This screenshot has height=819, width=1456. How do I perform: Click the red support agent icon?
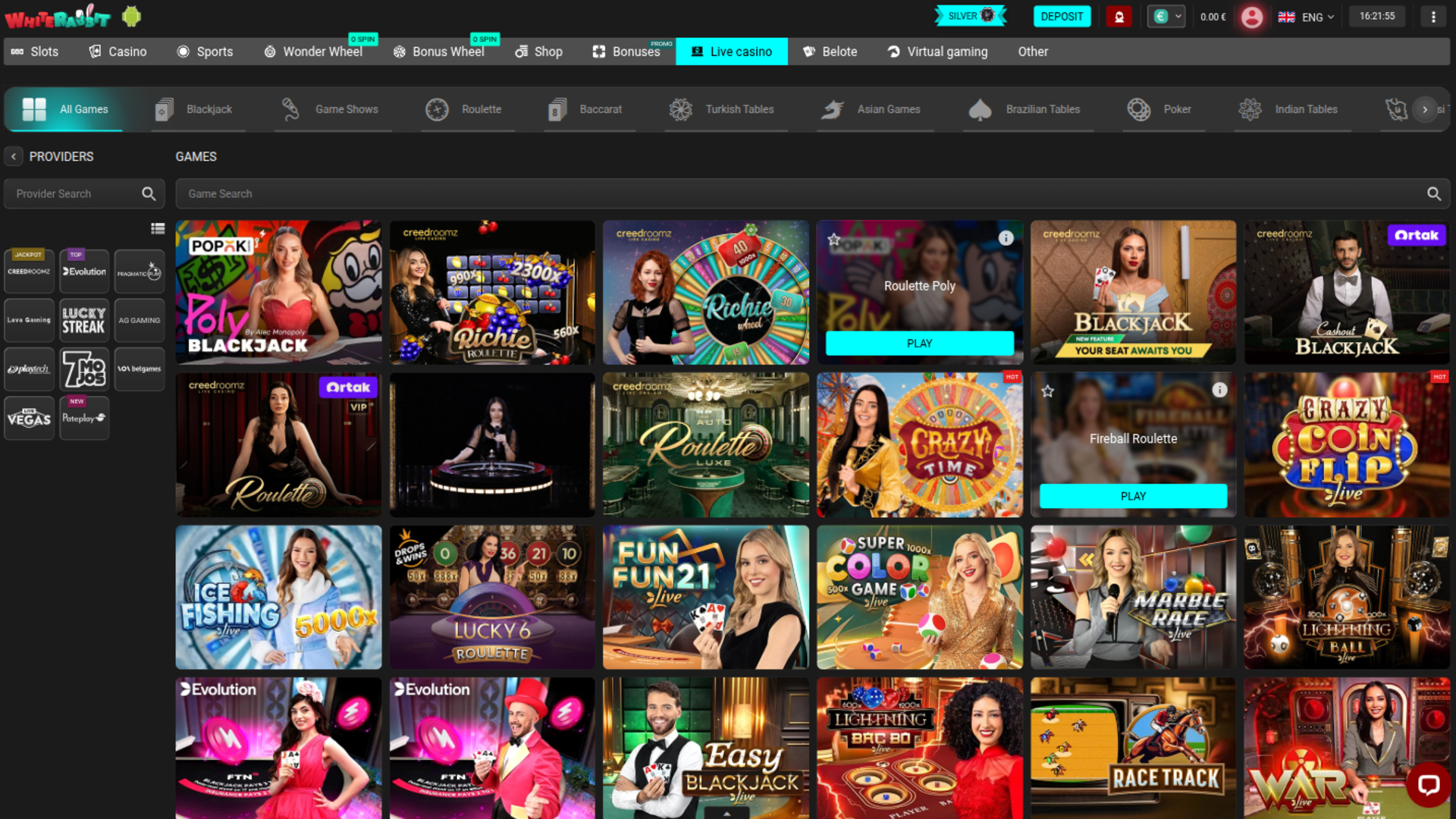[1119, 17]
